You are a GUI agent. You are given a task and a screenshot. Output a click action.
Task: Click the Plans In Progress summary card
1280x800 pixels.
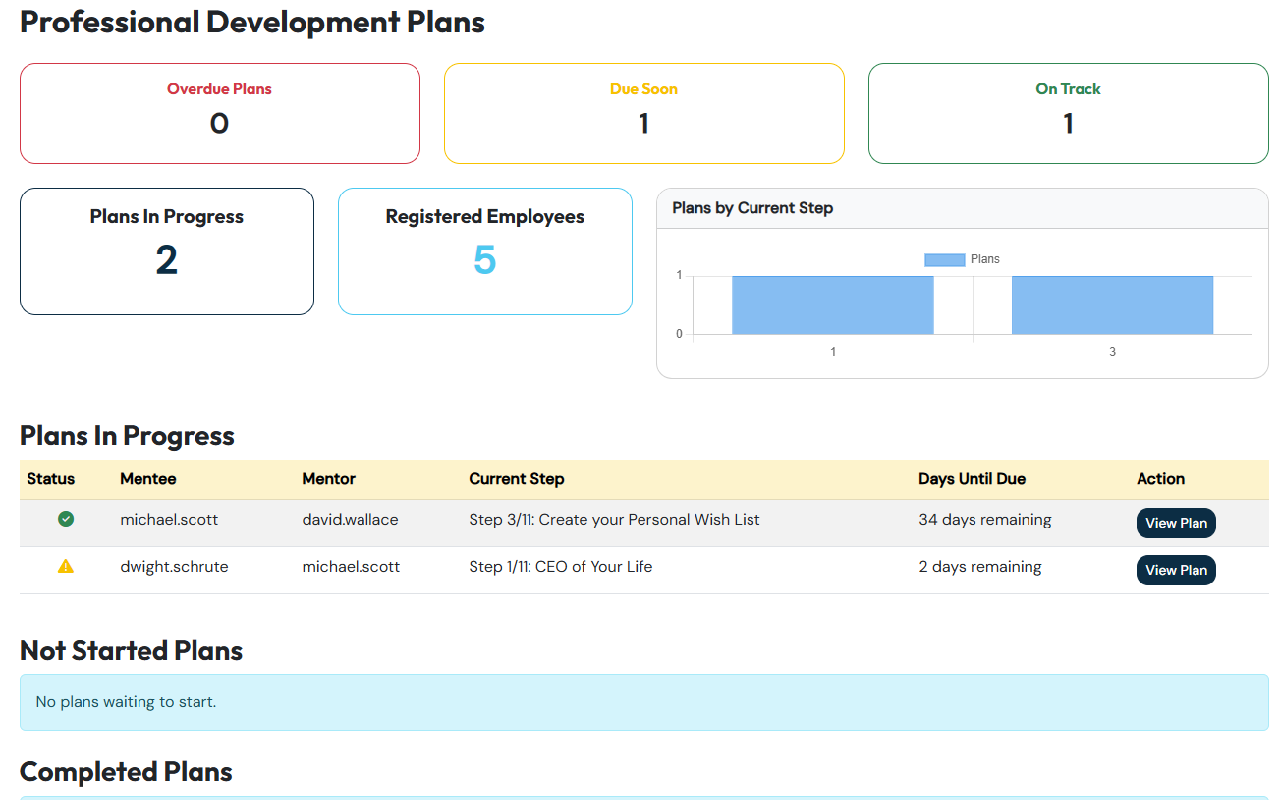pyautogui.click(x=167, y=251)
